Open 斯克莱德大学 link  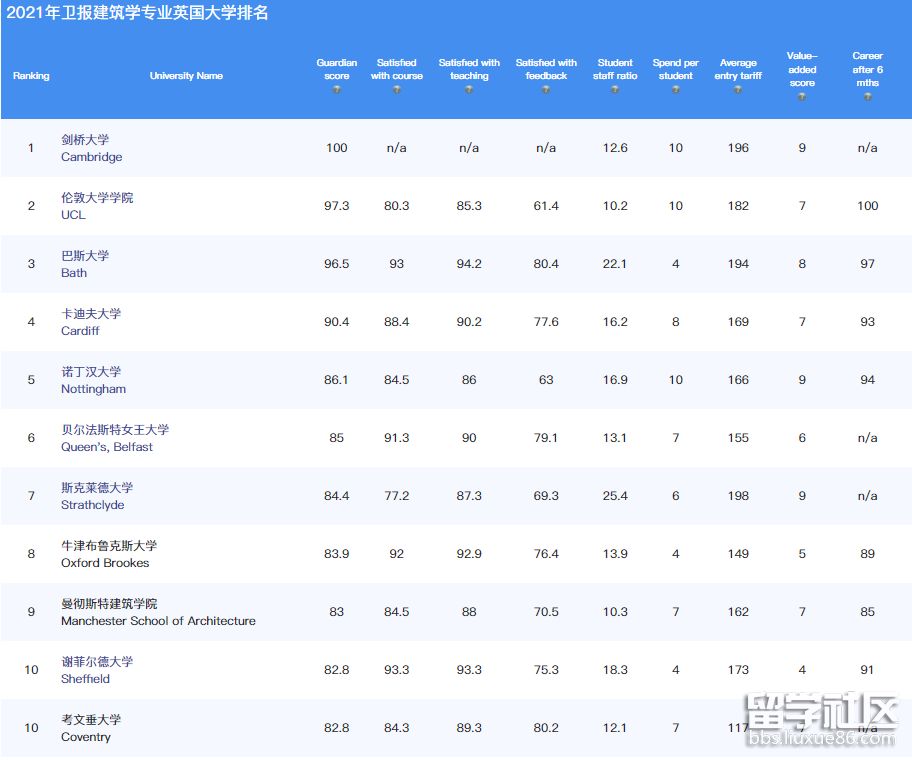click(x=97, y=487)
